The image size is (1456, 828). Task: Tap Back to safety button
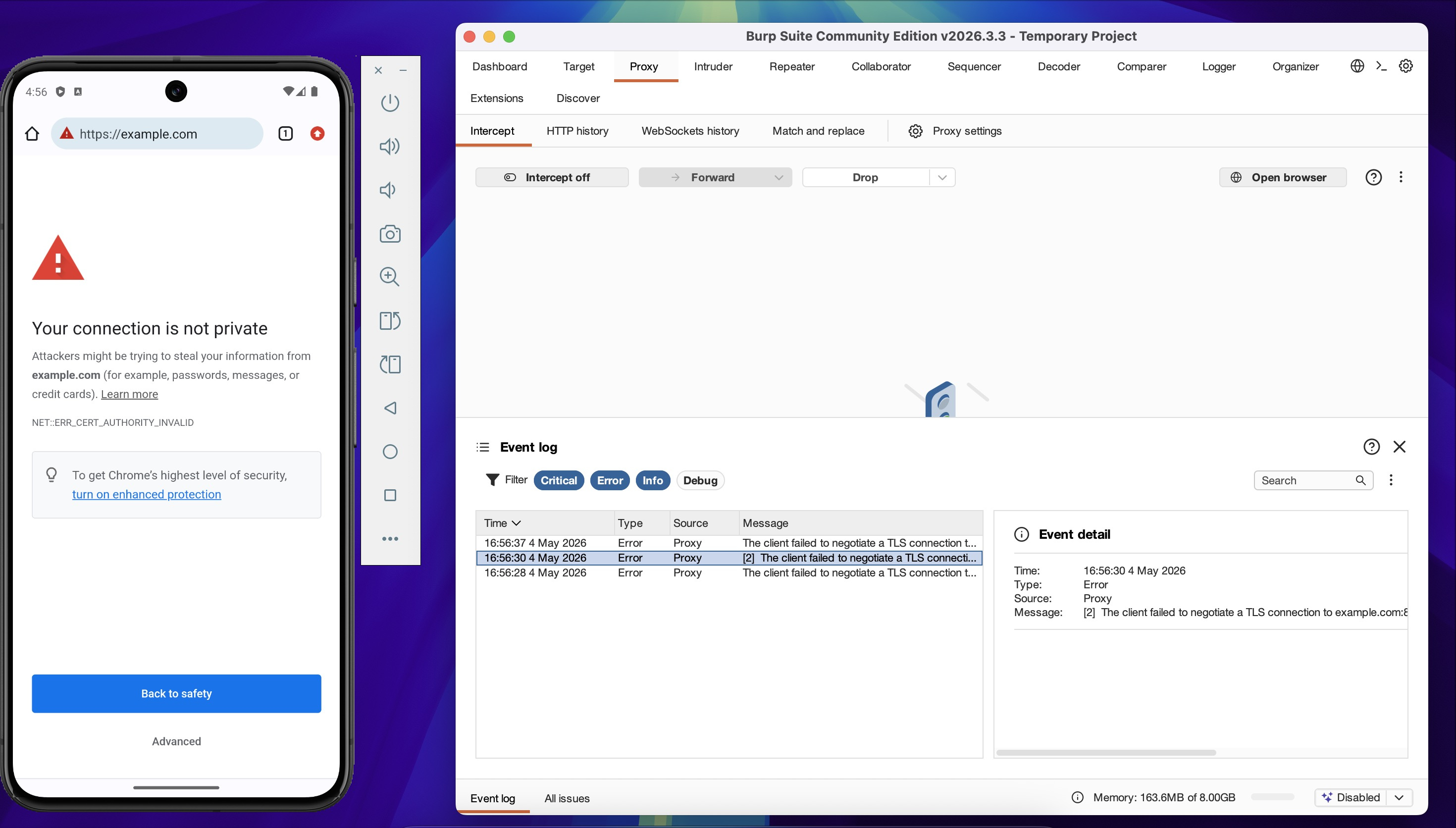point(176,693)
